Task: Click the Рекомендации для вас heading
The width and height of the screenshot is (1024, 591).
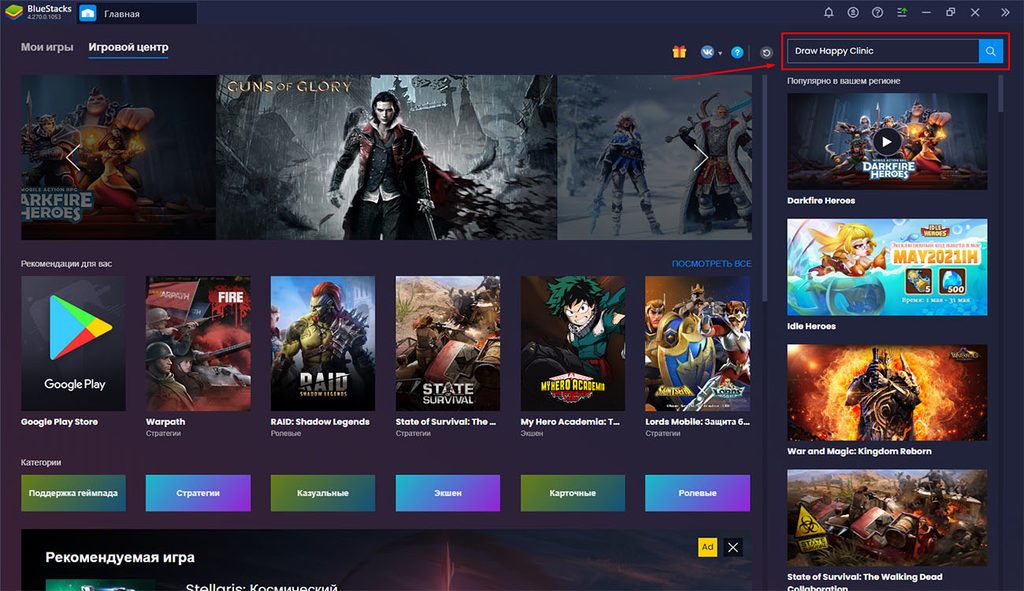Action: 66,264
